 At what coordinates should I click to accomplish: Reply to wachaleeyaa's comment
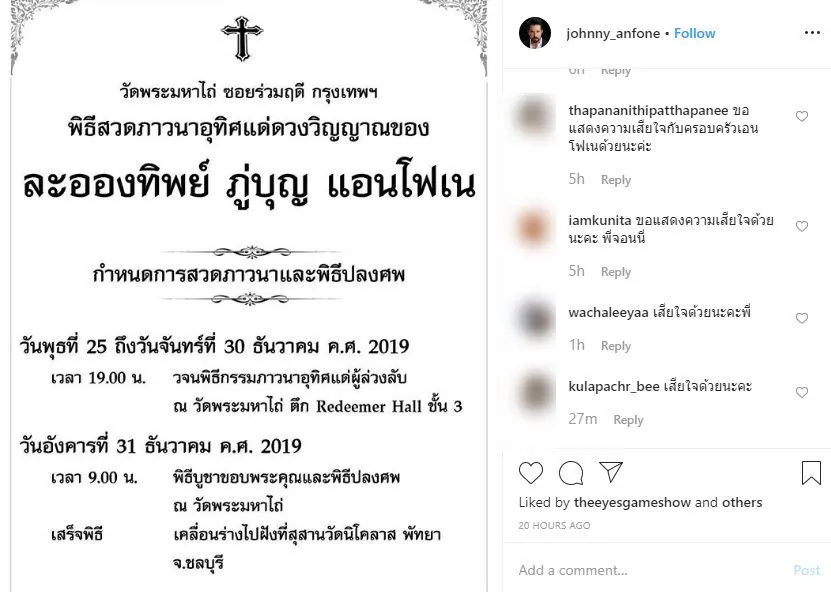(x=616, y=346)
